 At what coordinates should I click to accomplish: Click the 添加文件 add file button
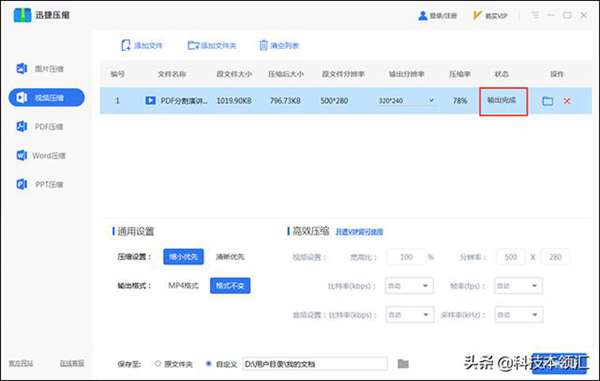click(x=141, y=46)
